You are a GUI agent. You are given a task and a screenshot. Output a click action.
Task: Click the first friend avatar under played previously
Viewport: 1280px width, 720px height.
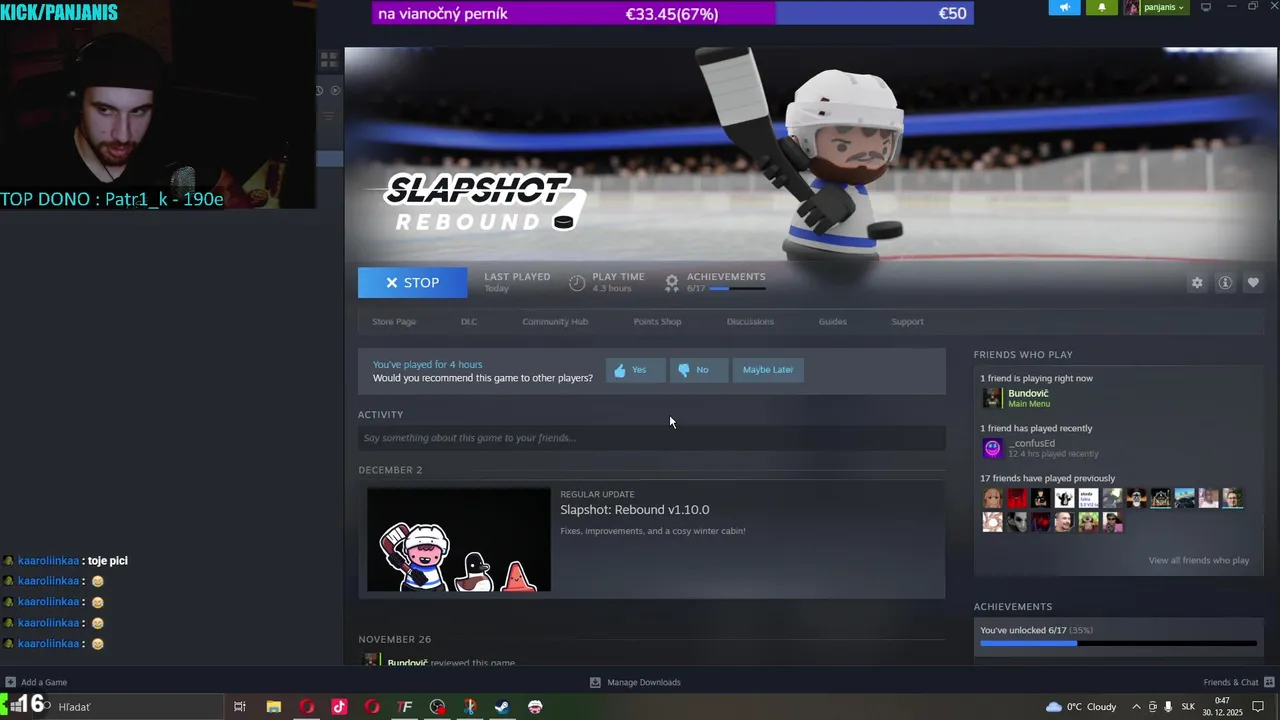[992, 498]
